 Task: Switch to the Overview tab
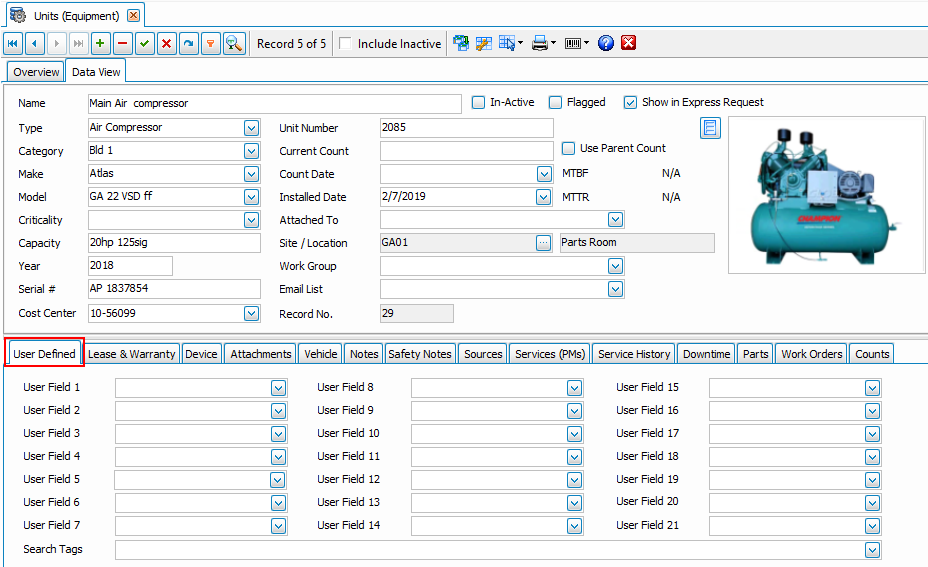tap(36, 72)
